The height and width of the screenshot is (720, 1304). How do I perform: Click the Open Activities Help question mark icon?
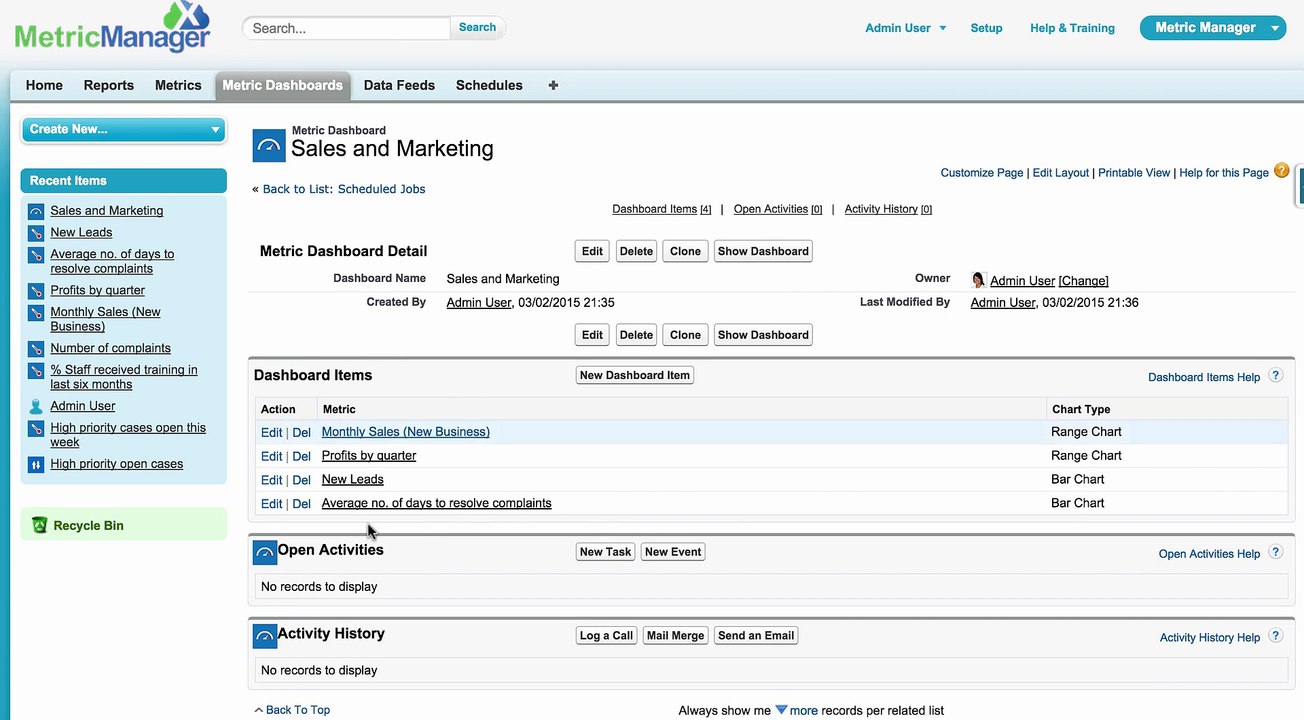tap(1276, 552)
